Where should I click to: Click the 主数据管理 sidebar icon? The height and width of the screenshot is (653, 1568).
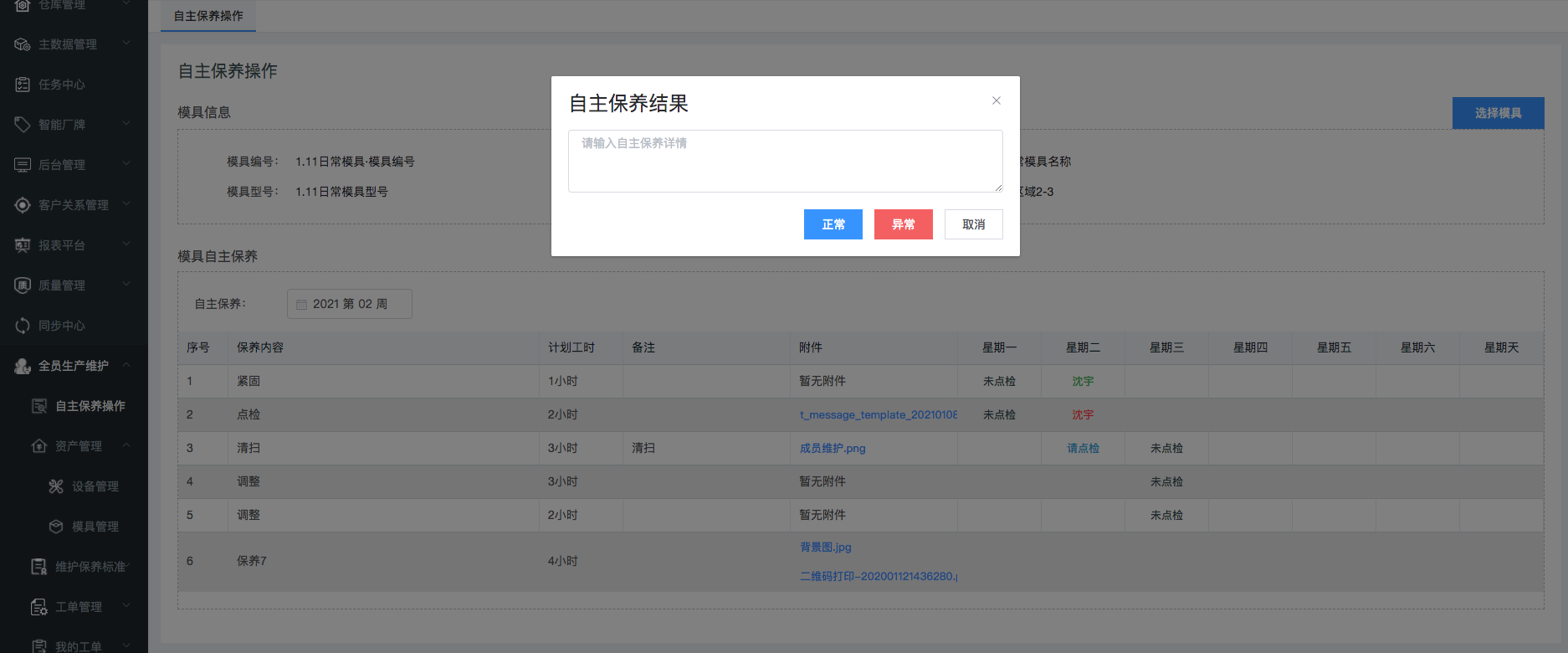point(23,44)
